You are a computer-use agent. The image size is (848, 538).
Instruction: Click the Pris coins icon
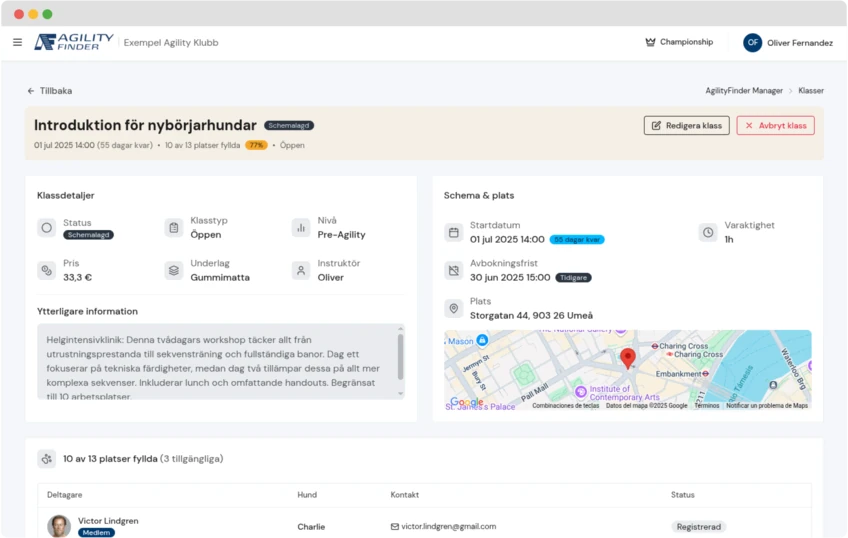pyautogui.click(x=46, y=271)
